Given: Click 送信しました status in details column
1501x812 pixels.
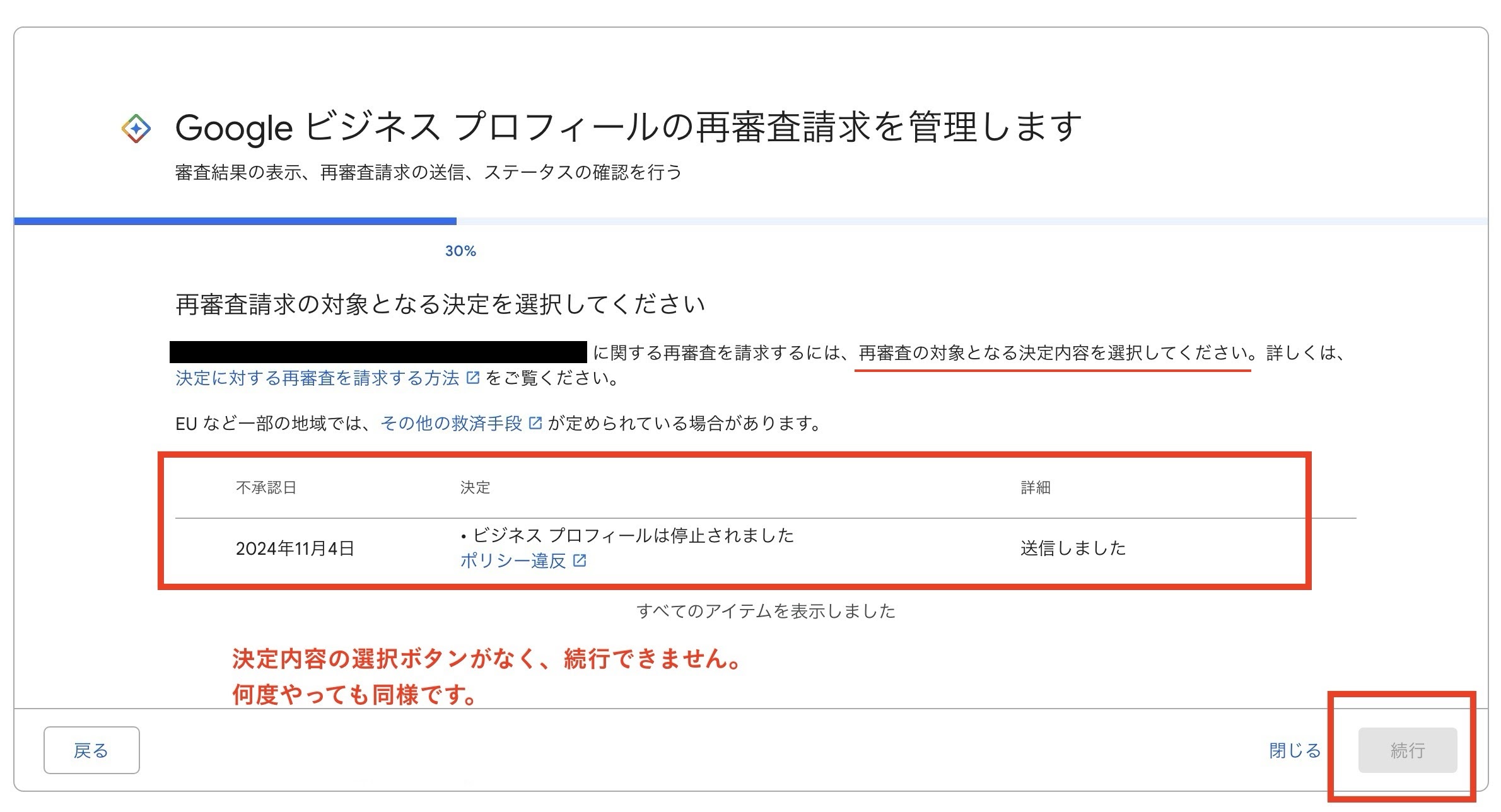Looking at the screenshot, I should [x=1075, y=548].
